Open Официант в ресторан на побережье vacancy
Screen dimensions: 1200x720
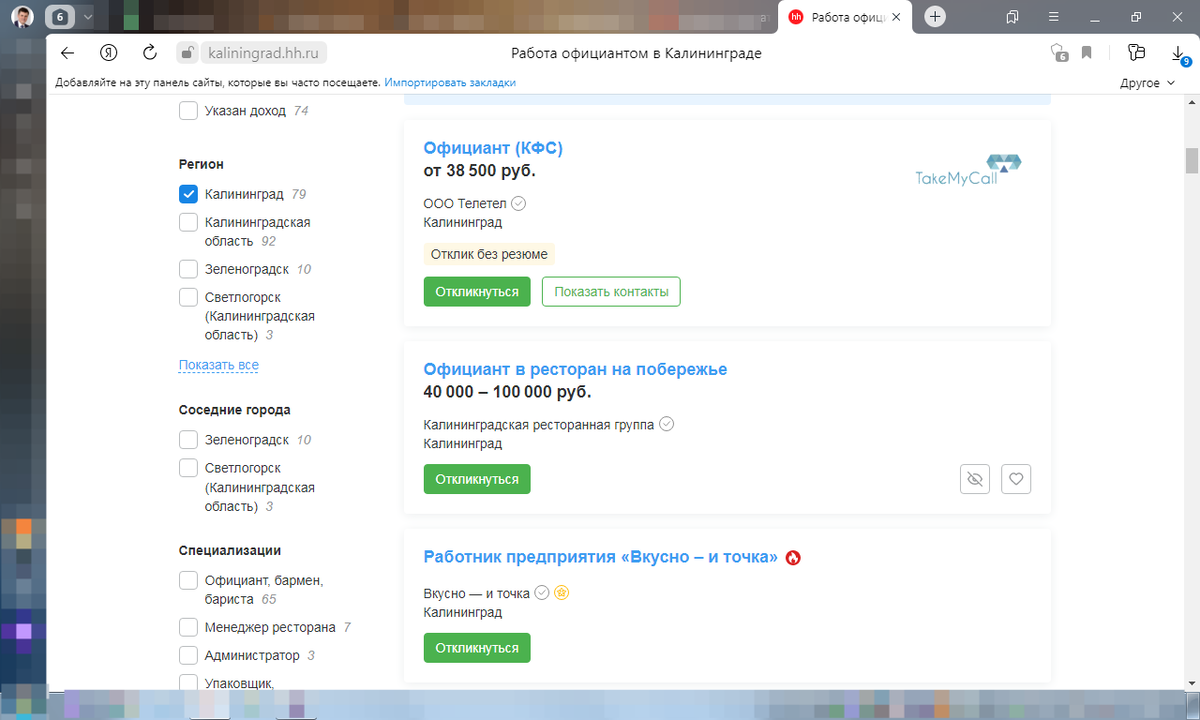click(x=575, y=370)
